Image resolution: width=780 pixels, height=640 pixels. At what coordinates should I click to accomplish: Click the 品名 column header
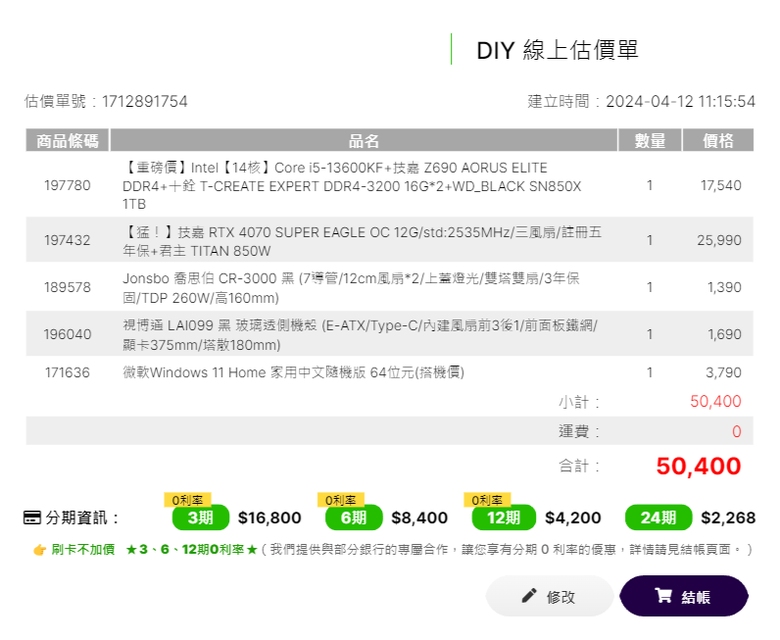click(364, 140)
